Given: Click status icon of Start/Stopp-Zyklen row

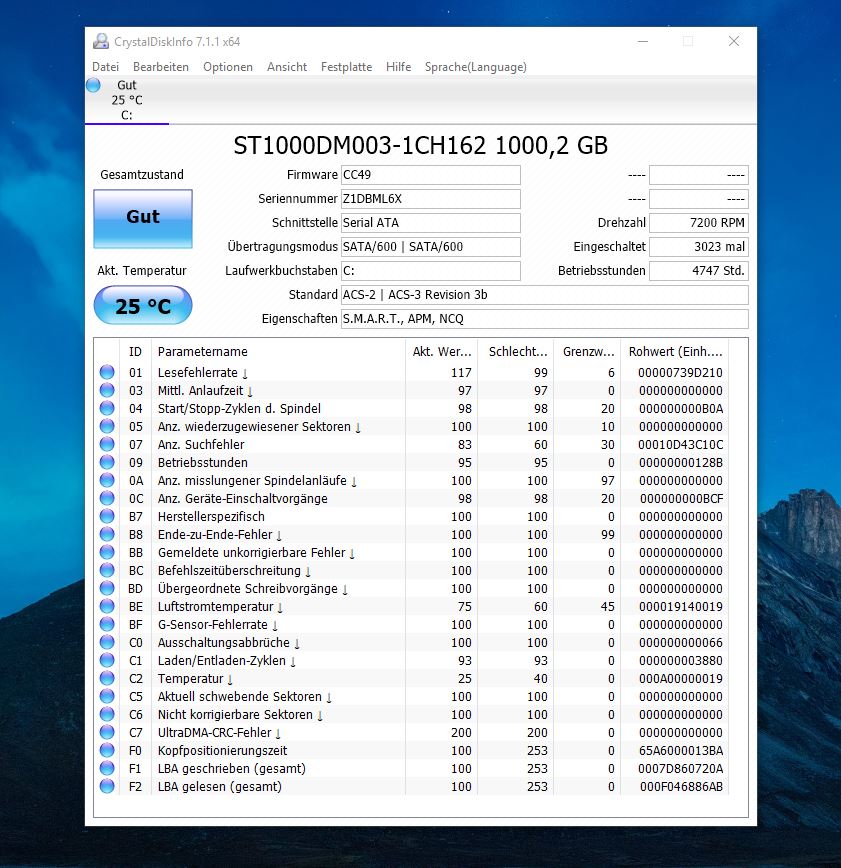Looking at the screenshot, I should (107, 408).
